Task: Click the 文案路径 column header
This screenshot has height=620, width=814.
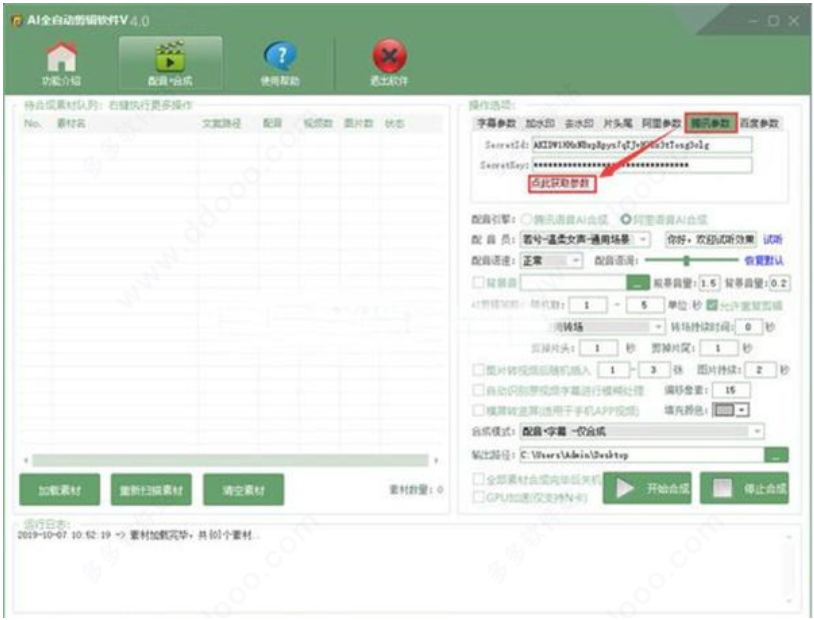Action: click(222, 124)
